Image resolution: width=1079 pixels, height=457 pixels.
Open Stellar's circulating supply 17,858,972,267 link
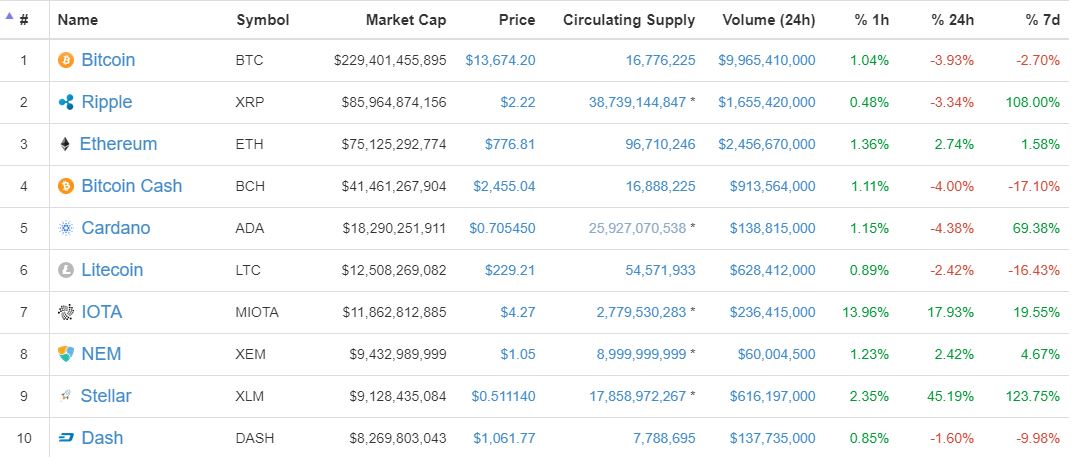click(x=638, y=396)
